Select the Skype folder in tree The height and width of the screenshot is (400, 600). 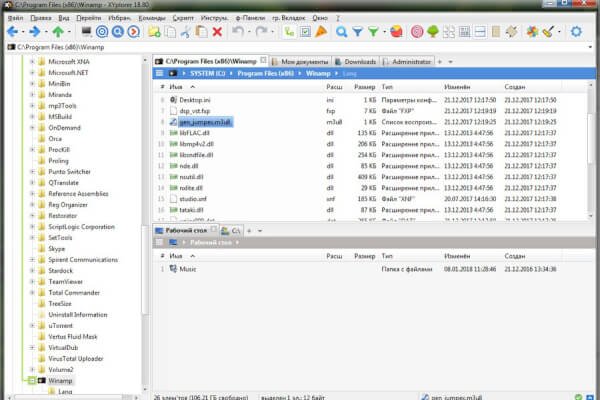click(x=57, y=249)
